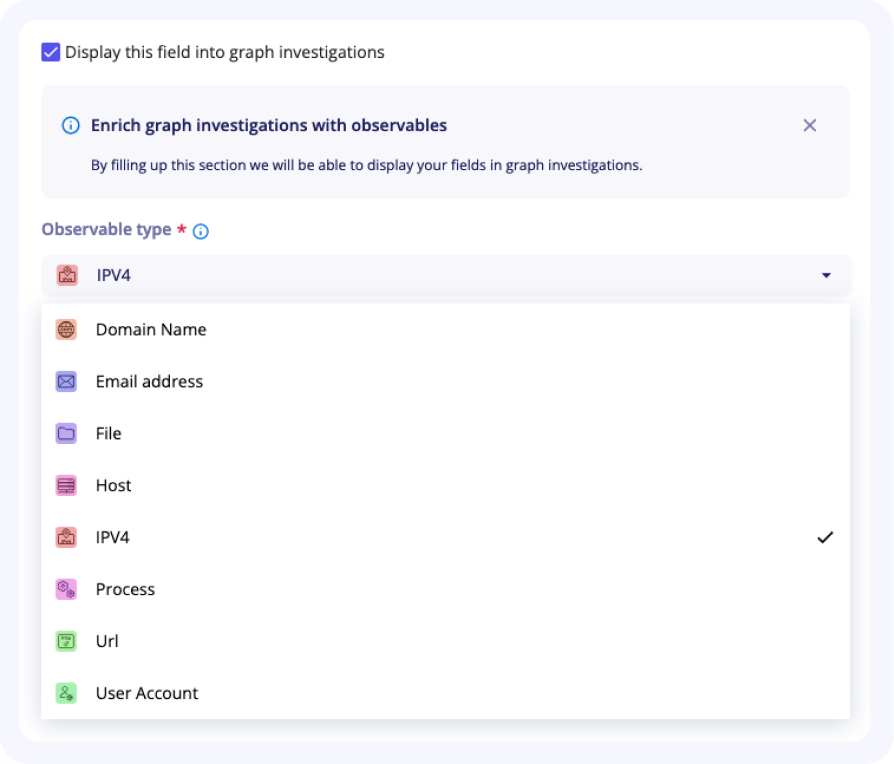Open the Observable type dropdown arrow
The width and height of the screenshot is (894, 764).
pos(825,274)
